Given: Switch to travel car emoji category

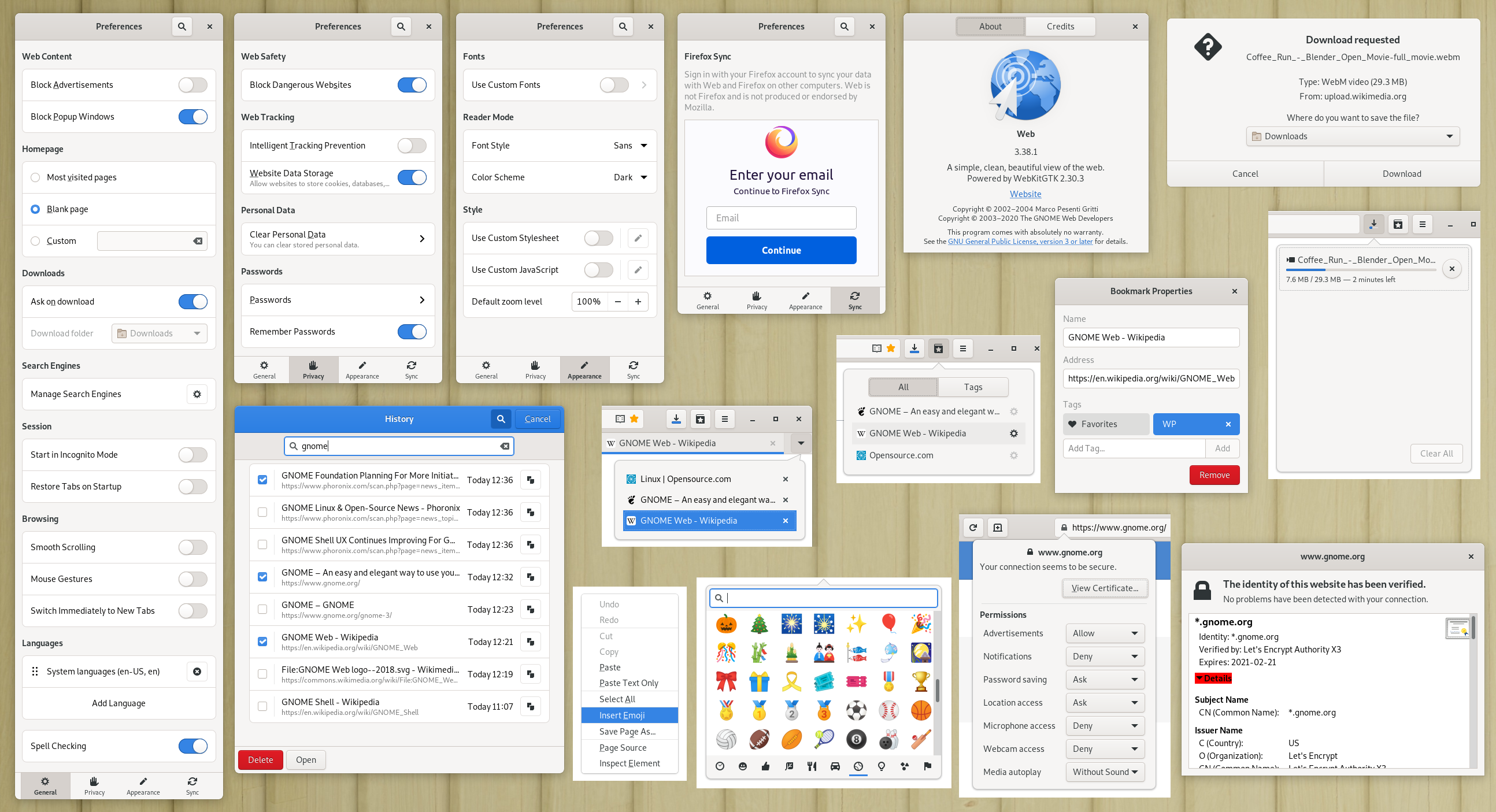Looking at the screenshot, I should point(835,766).
